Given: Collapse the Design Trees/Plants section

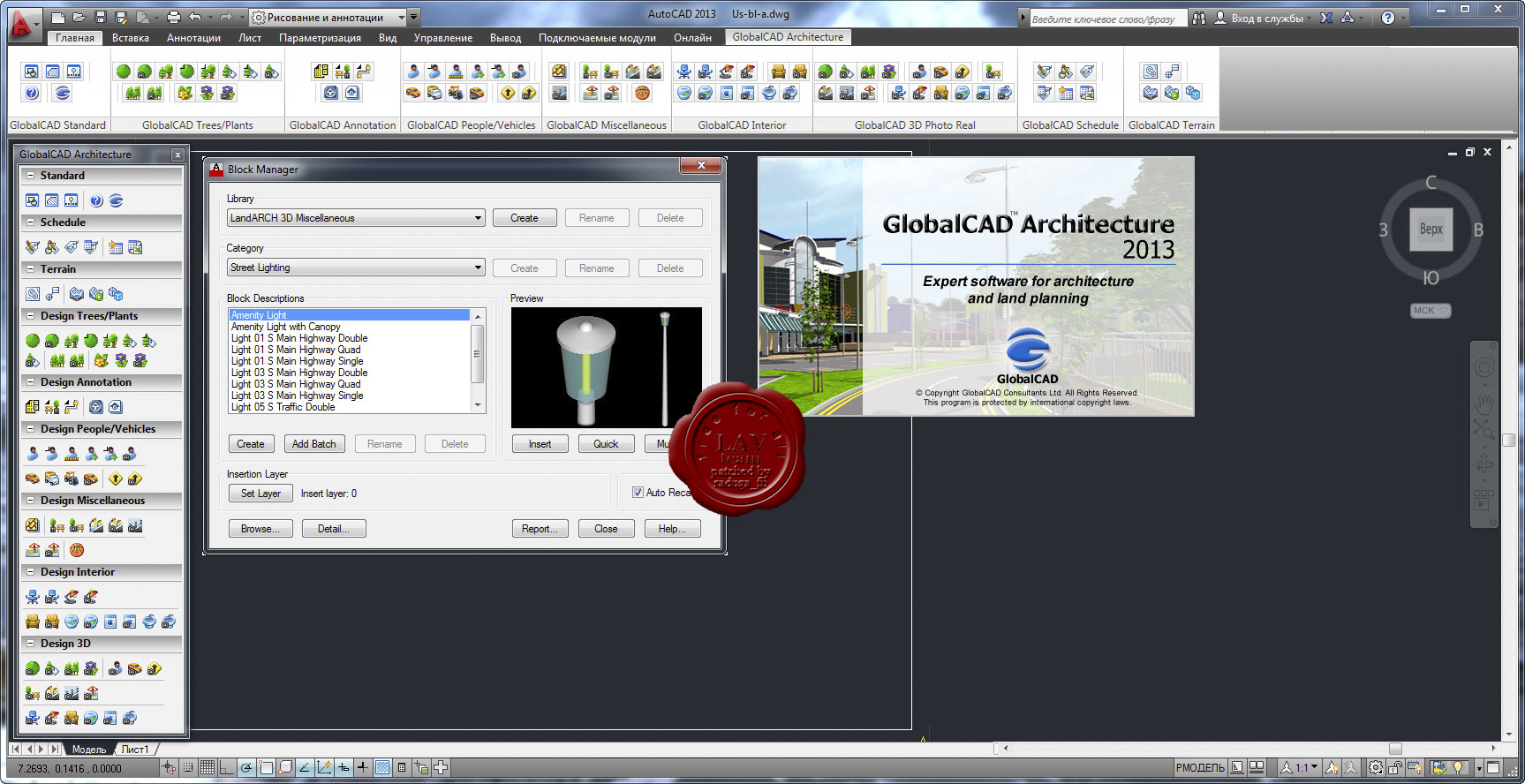Looking at the screenshot, I should click(x=30, y=316).
